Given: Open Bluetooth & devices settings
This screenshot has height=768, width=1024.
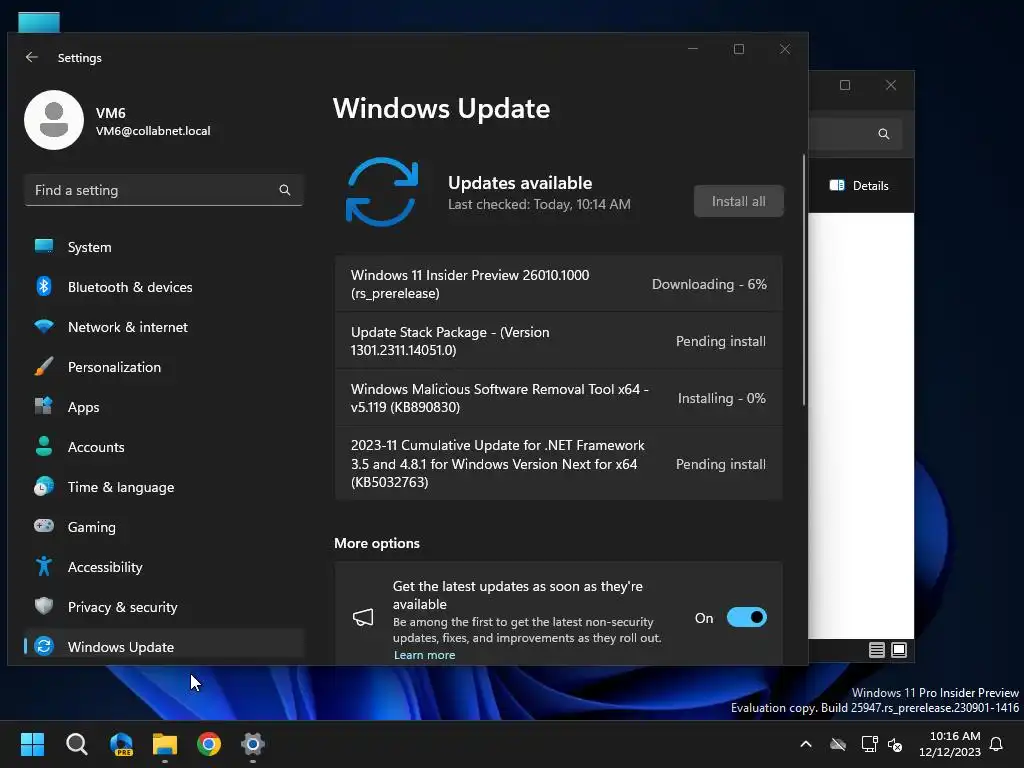Looking at the screenshot, I should tap(163, 287).
